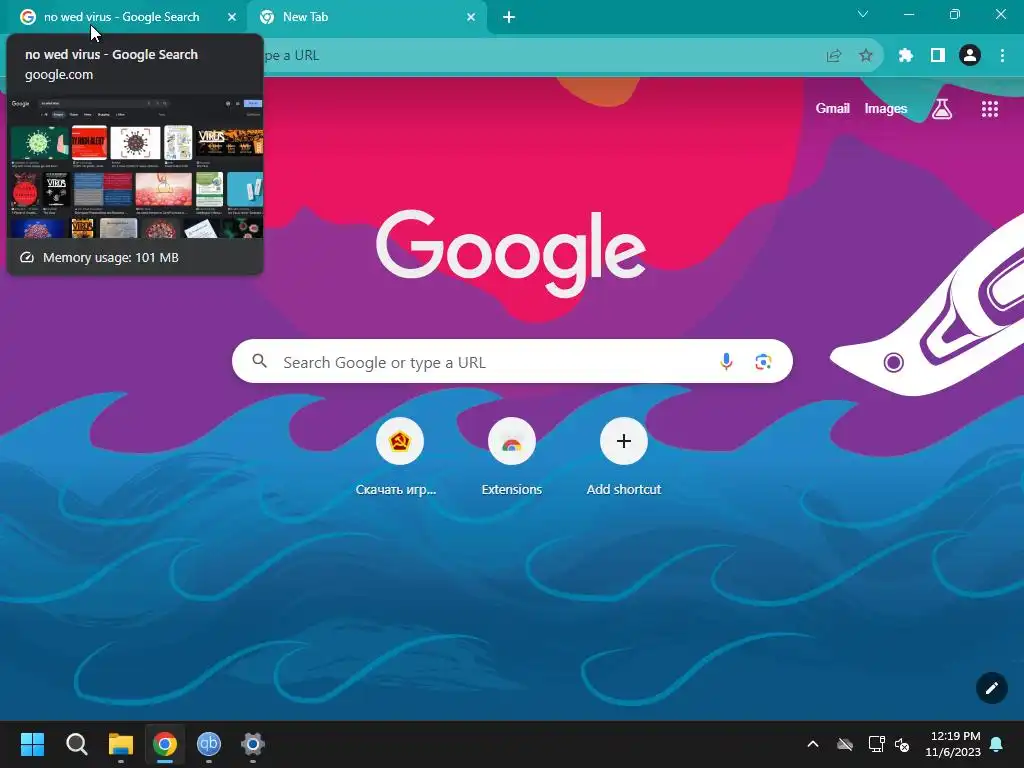Open Settings gear from taskbar
This screenshot has width=1024, height=768.
click(x=253, y=744)
